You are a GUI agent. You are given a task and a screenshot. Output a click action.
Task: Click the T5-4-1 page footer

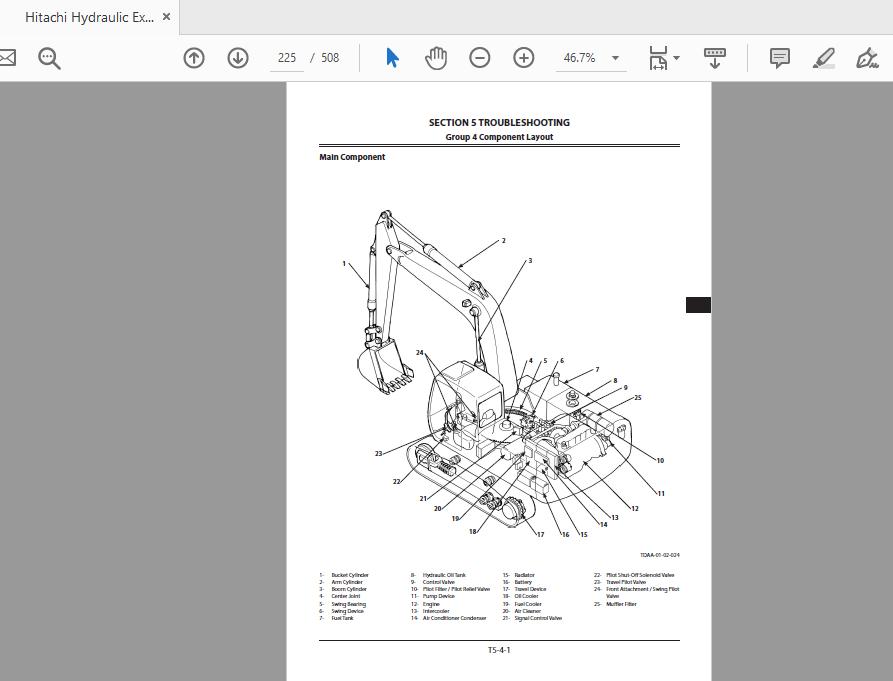click(x=499, y=650)
